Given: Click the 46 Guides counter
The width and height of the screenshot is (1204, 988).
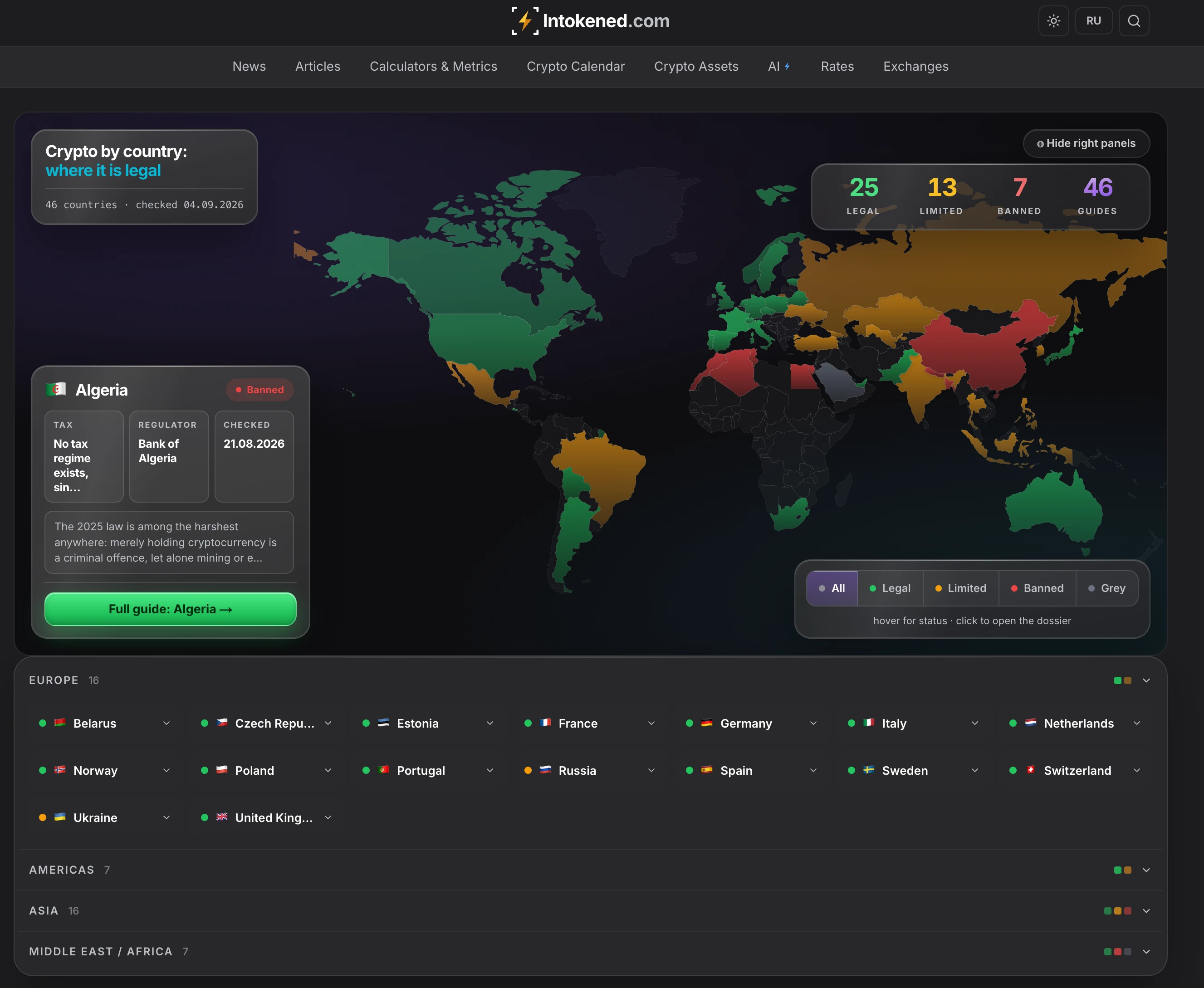Looking at the screenshot, I should point(1097,196).
